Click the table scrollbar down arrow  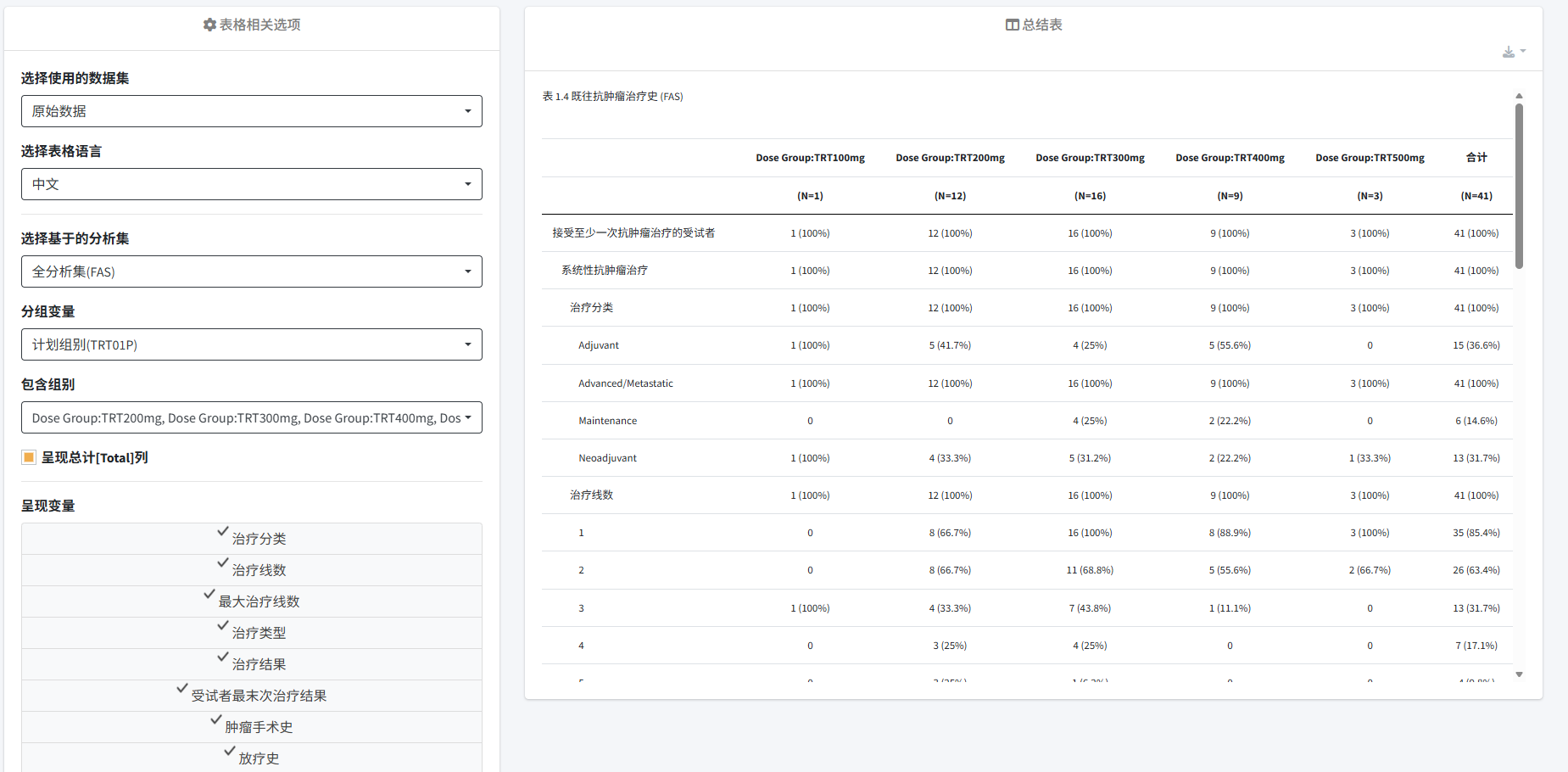(x=1519, y=674)
